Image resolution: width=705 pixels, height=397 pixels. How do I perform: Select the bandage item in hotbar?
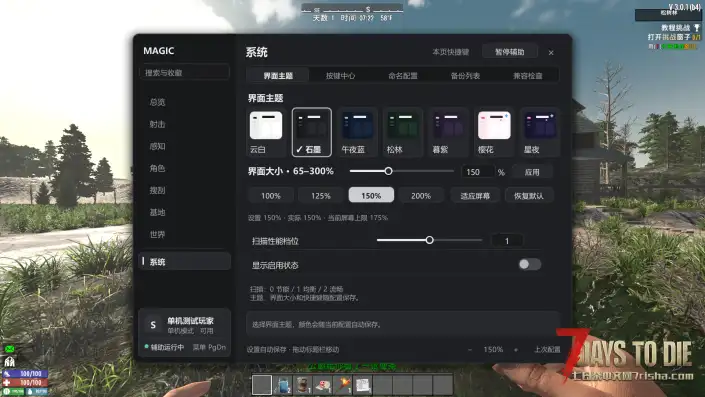coord(323,385)
